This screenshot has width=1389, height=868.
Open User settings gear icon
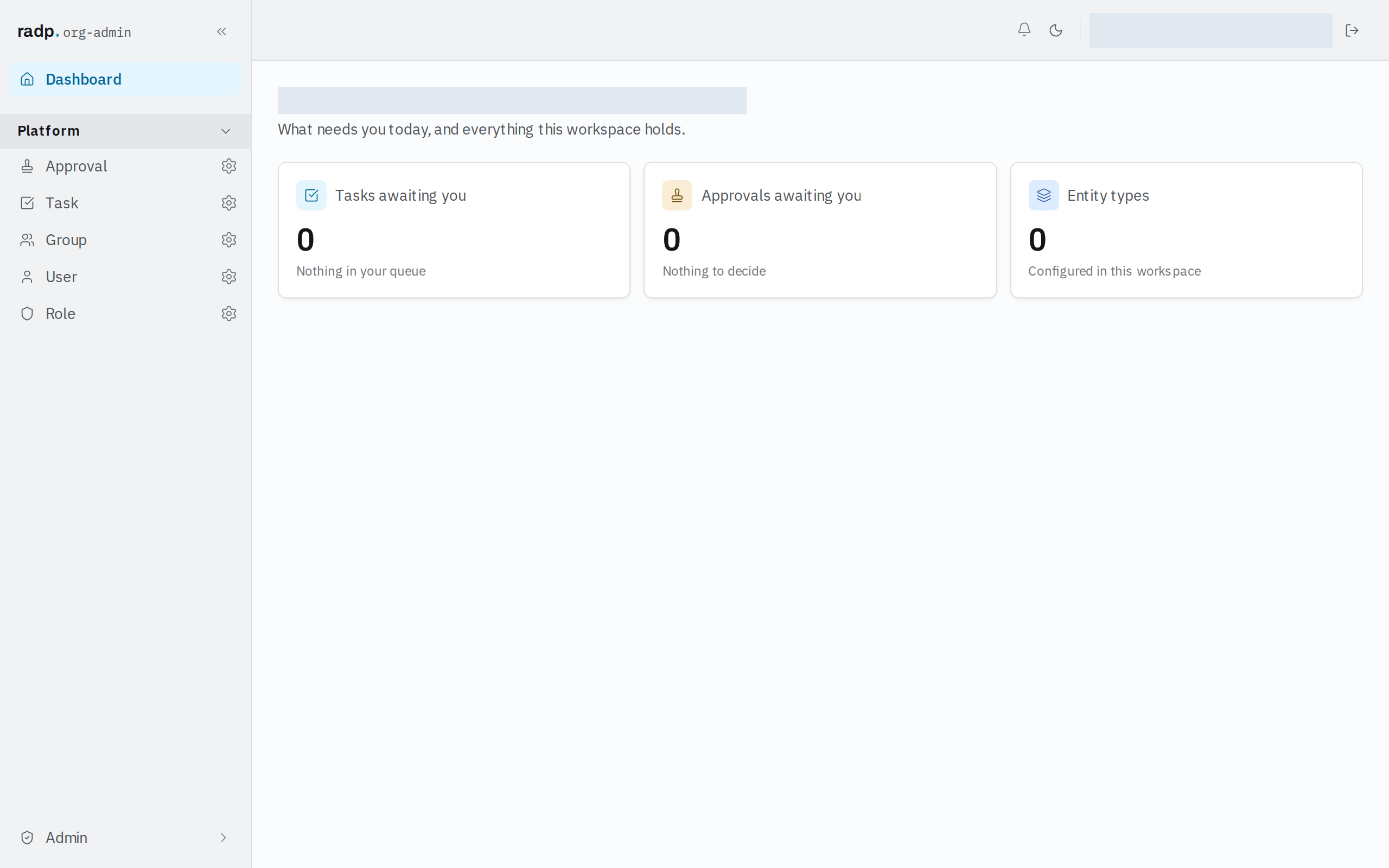[x=229, y=277]
